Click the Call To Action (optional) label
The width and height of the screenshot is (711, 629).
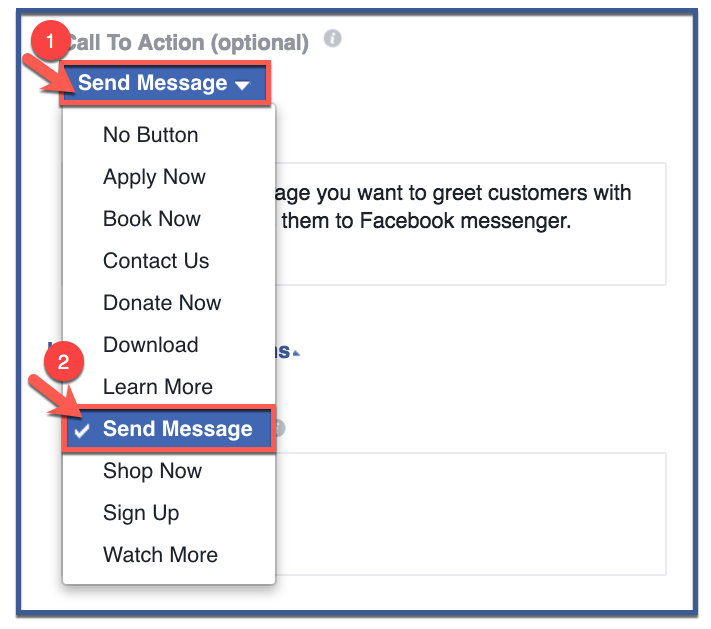click(x=187, y=43)
